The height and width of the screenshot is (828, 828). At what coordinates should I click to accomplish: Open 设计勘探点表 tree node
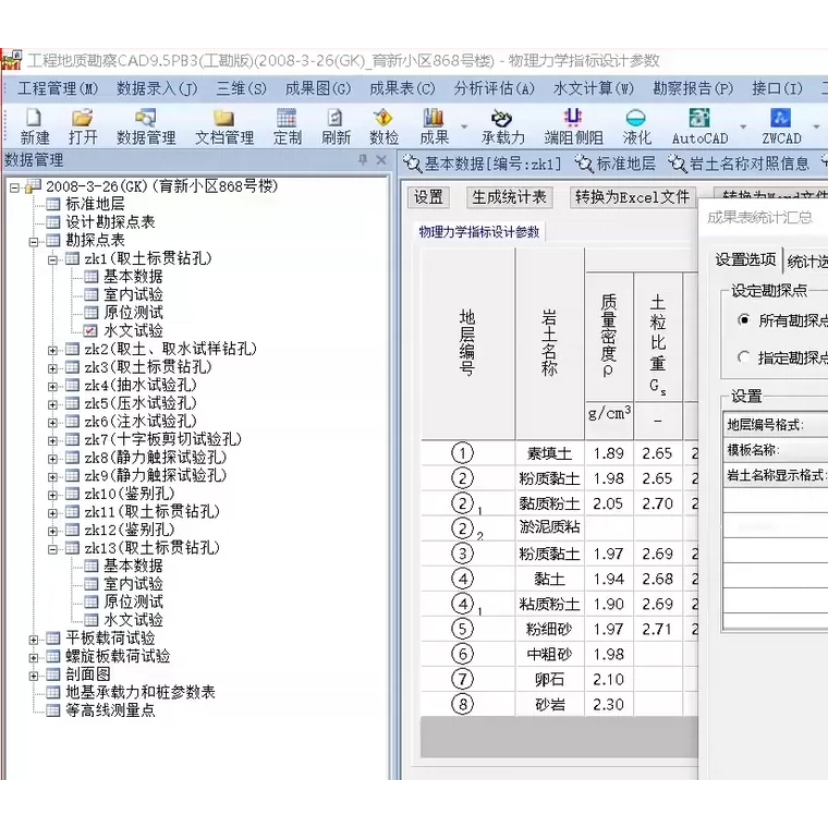click(110, 222)
